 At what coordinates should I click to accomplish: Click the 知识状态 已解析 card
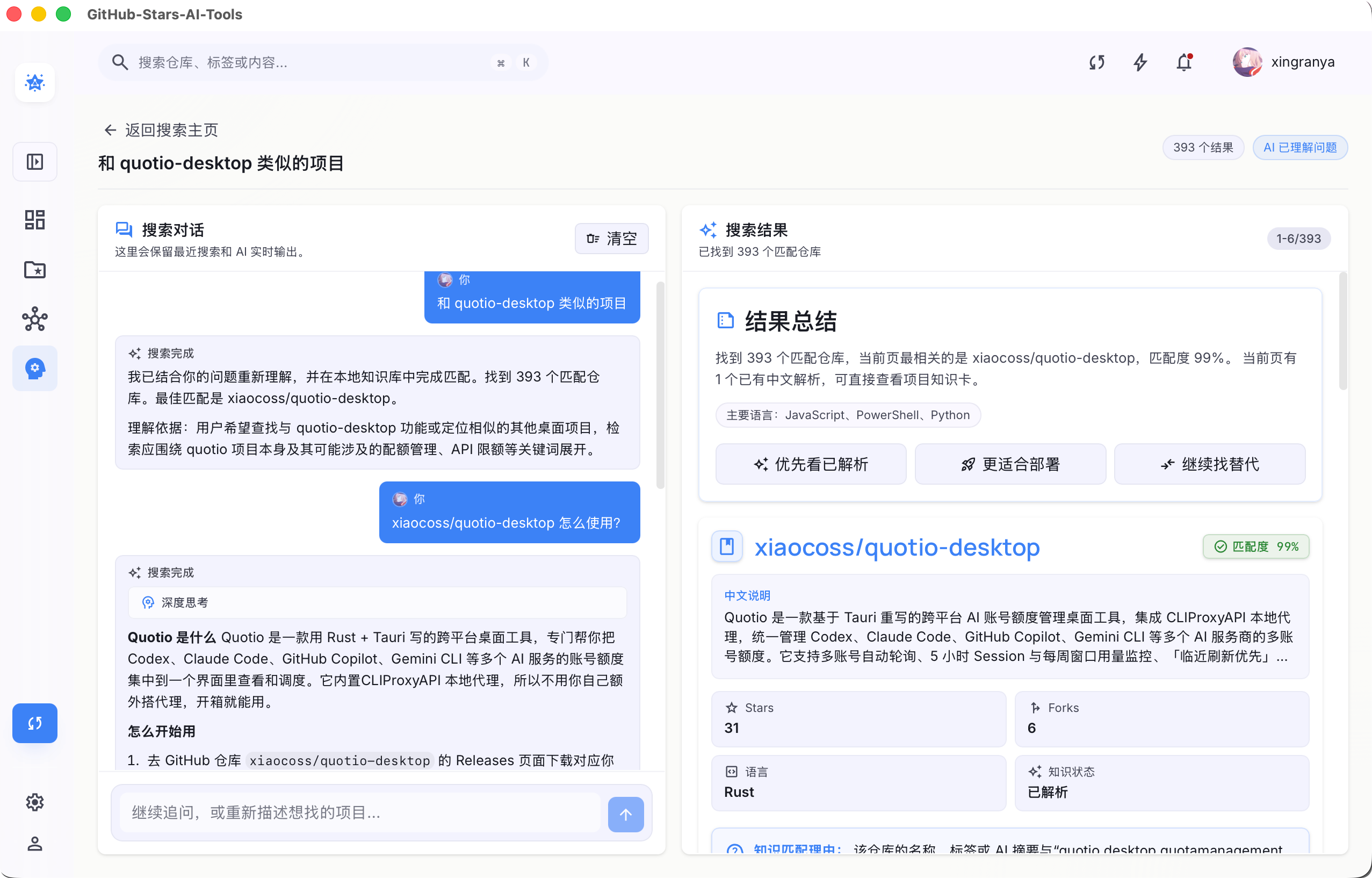click(1161, 783)
